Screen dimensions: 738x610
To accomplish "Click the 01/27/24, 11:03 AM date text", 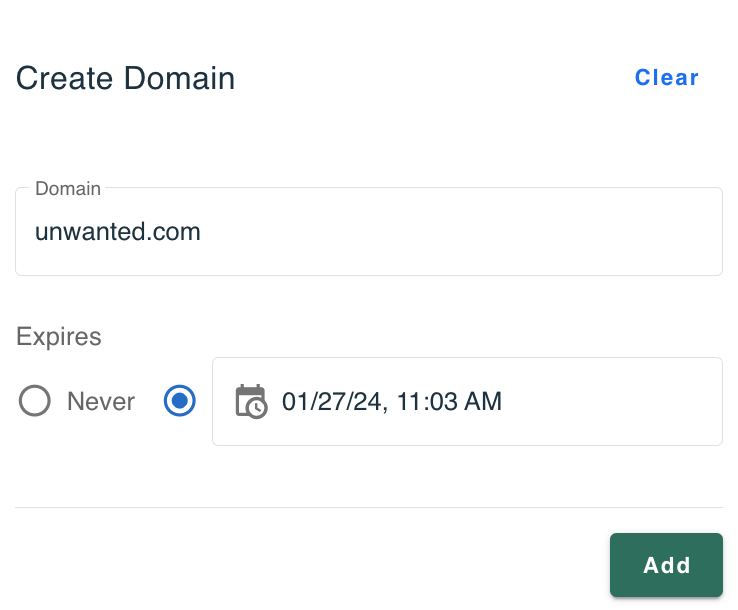I will click(x=392, y=401).
